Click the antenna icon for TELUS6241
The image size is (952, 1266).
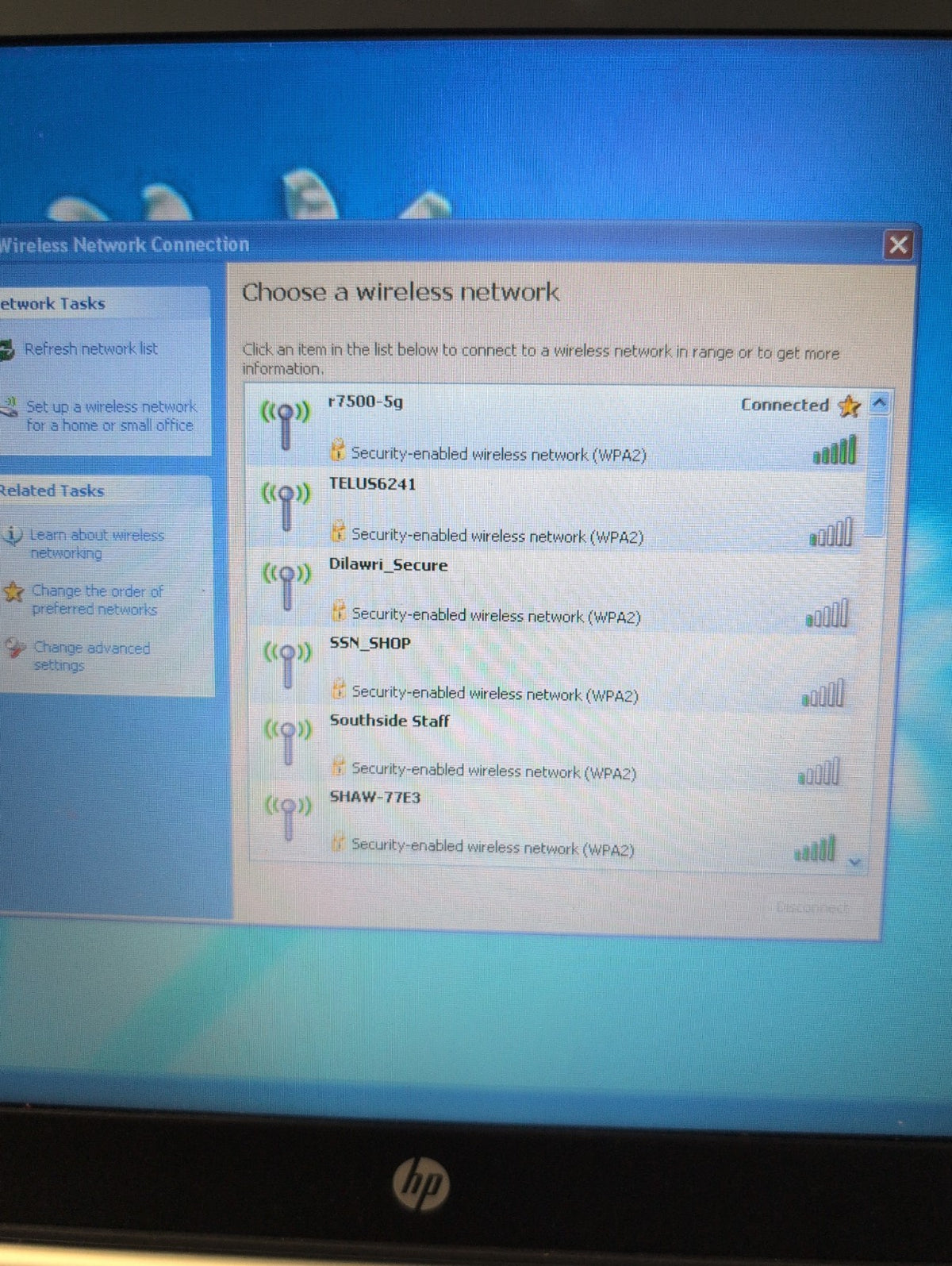click(287, 506)
